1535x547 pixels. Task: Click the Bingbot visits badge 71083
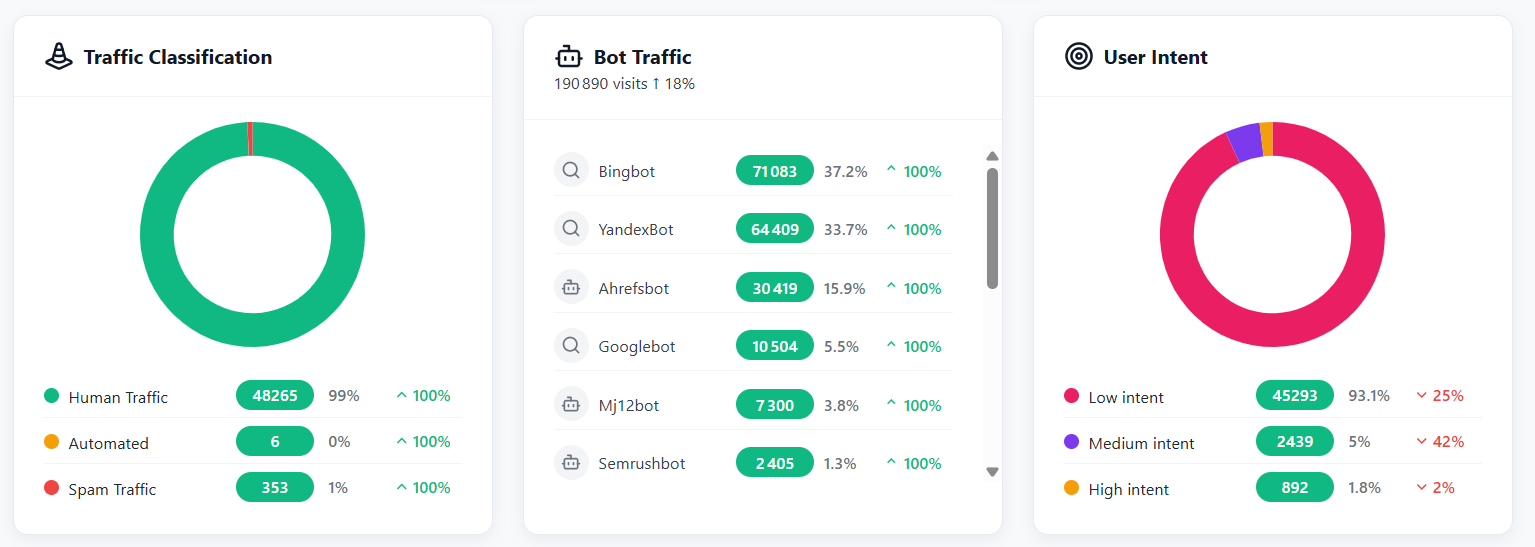click(774, 171)
